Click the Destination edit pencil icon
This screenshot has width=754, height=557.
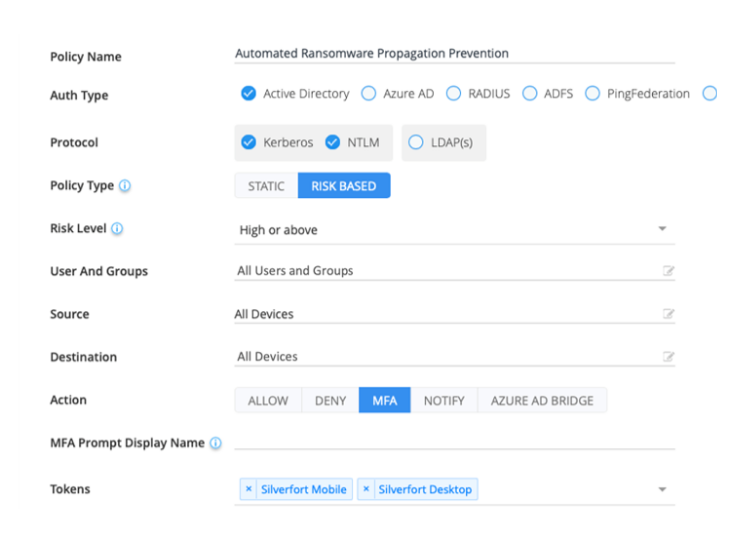(x=668, y=357)
